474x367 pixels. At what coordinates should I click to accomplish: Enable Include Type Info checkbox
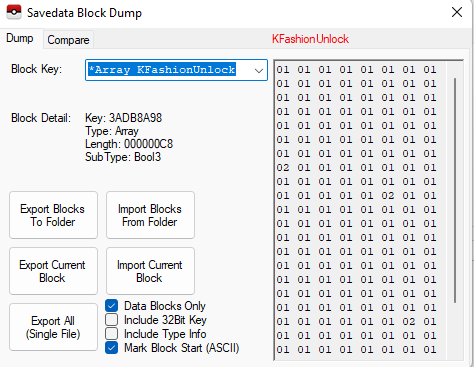tap(112, 334)
